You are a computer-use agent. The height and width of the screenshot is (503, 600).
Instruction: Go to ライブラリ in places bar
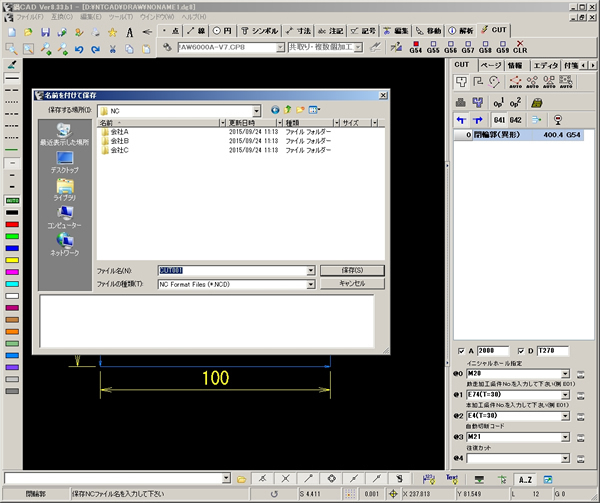click(65, 190)
